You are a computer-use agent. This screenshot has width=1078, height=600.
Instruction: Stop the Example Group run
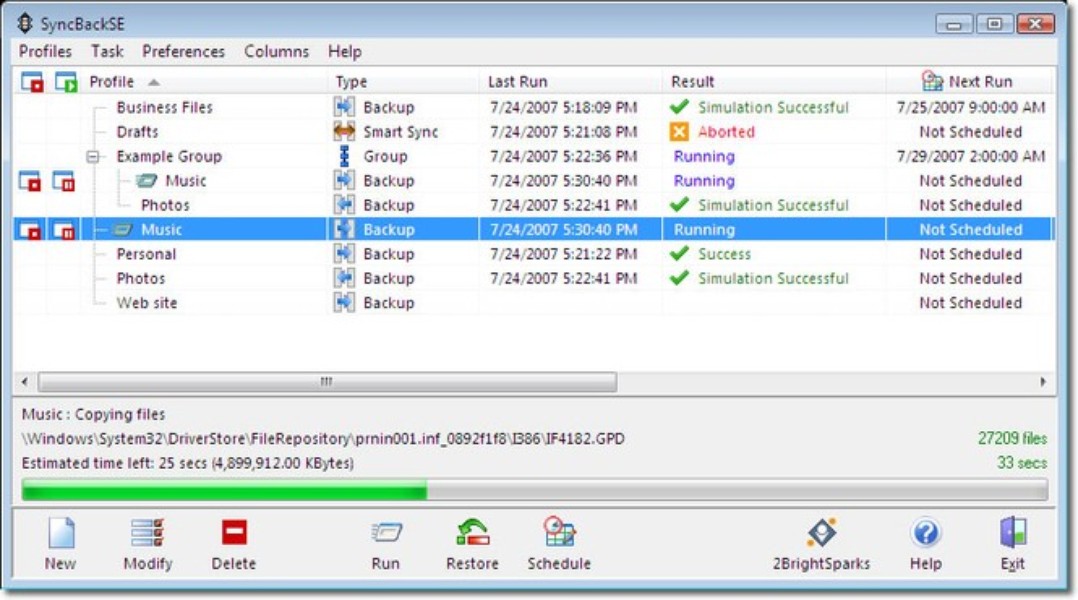tap(32, 180)
